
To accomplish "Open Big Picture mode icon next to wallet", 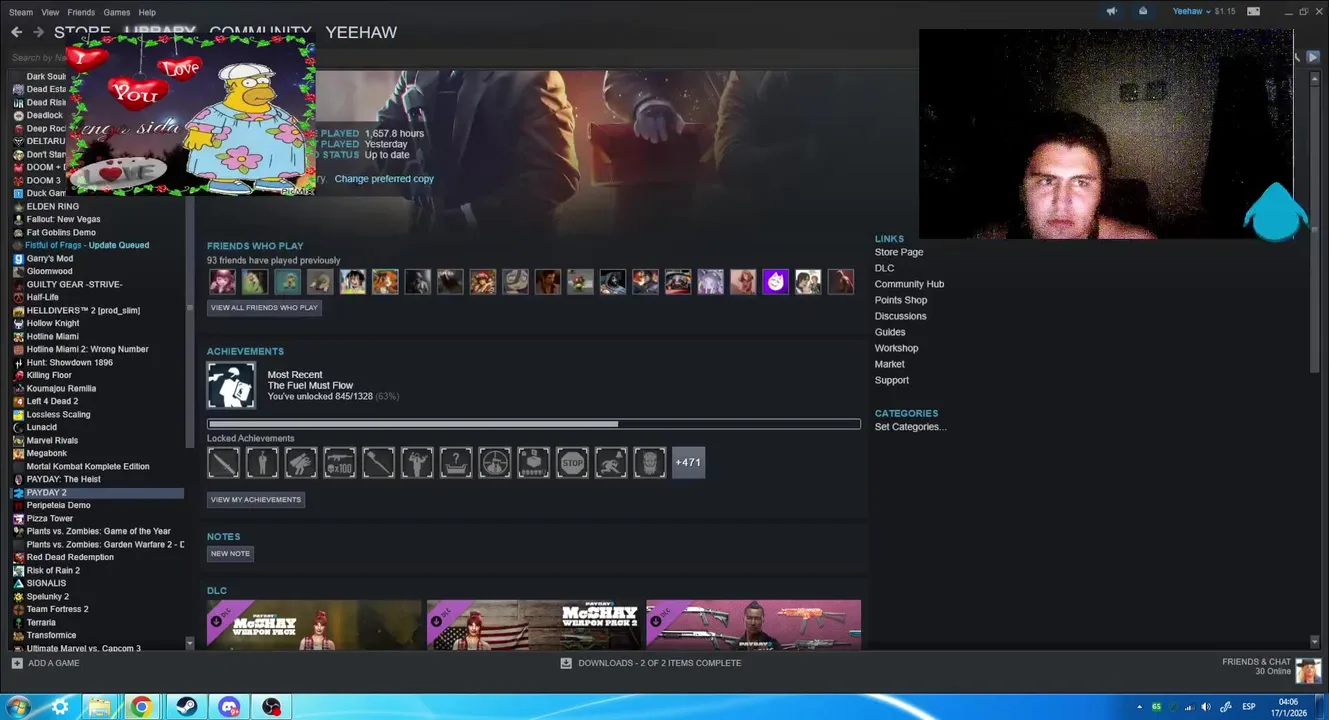I will pos(1251,11).
